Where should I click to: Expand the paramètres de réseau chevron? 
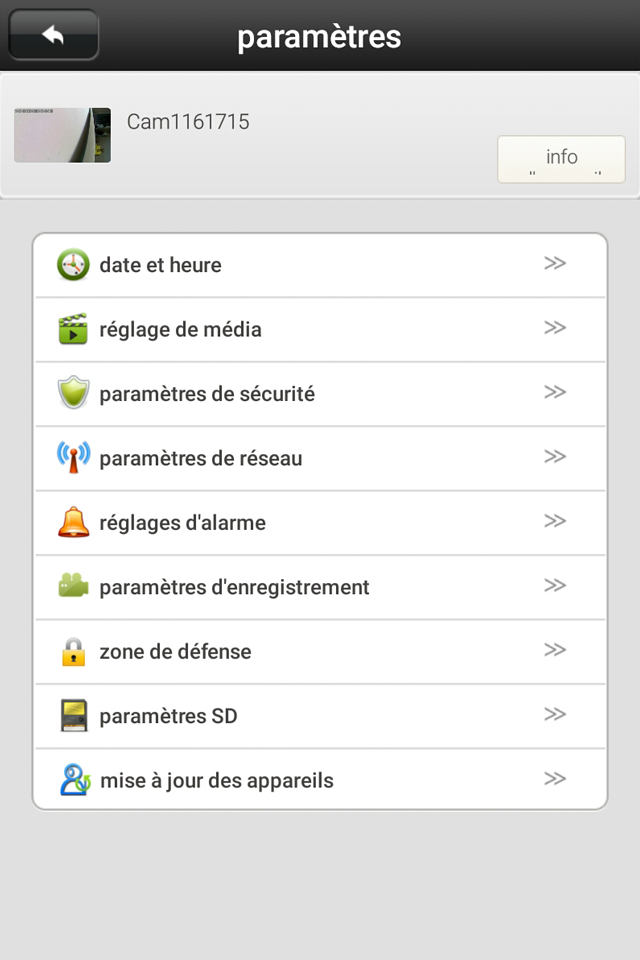pos(555,457)
